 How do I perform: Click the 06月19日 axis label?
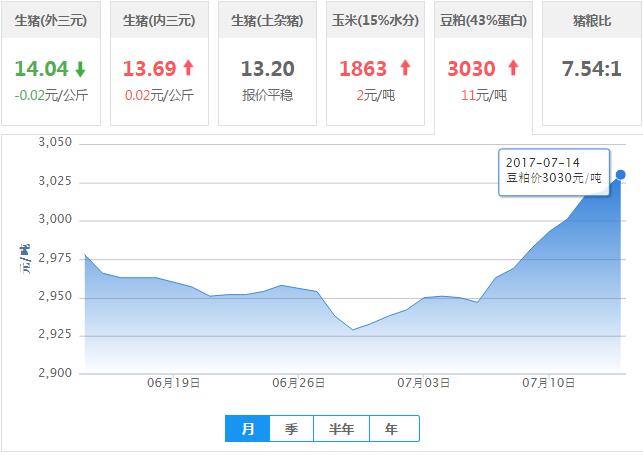[173, 383]
